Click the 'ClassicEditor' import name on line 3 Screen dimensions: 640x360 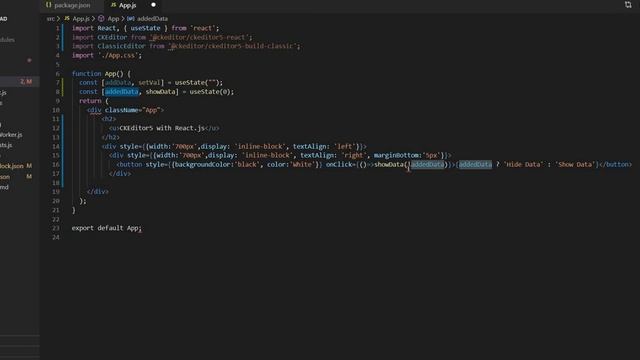click(x=121, y=46)
